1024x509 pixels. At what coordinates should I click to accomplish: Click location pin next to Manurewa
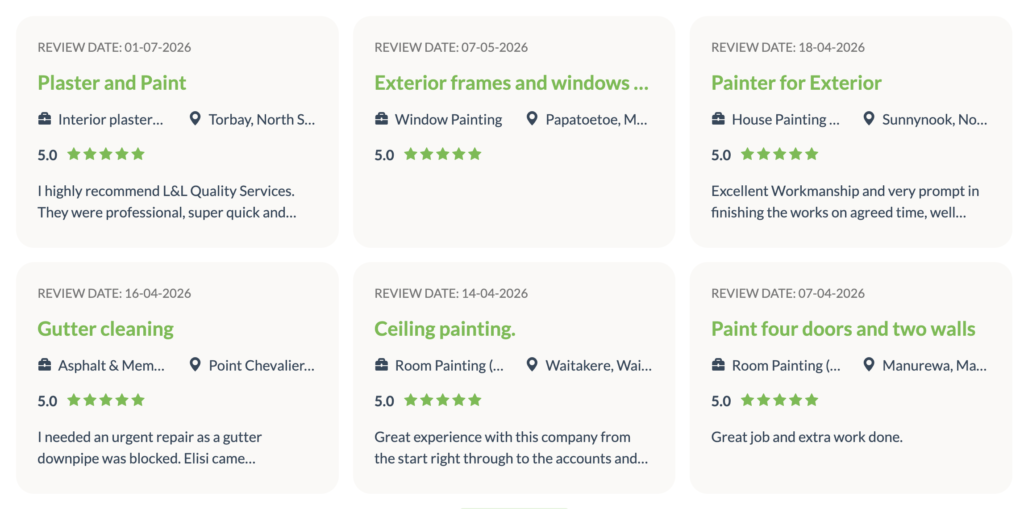868,365
